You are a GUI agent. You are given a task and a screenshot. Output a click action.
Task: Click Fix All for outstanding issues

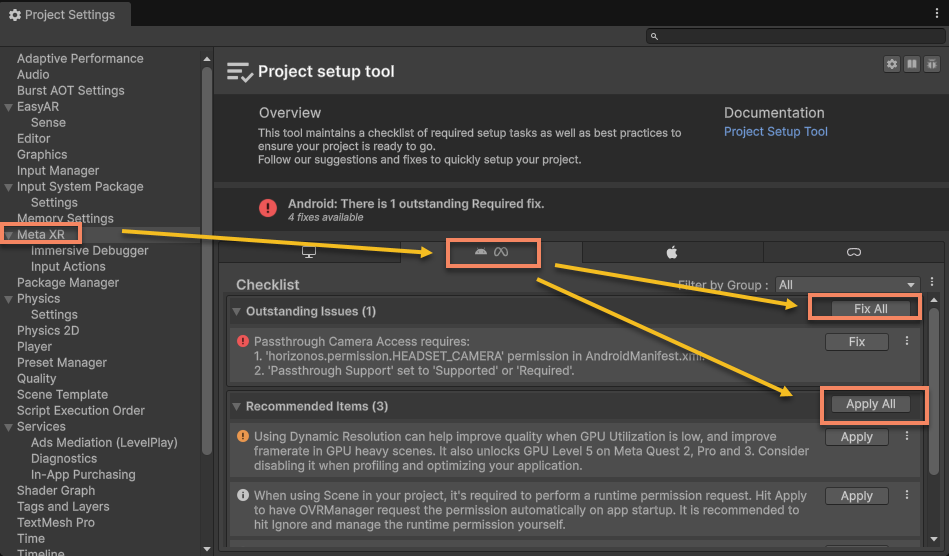(870, 309)
